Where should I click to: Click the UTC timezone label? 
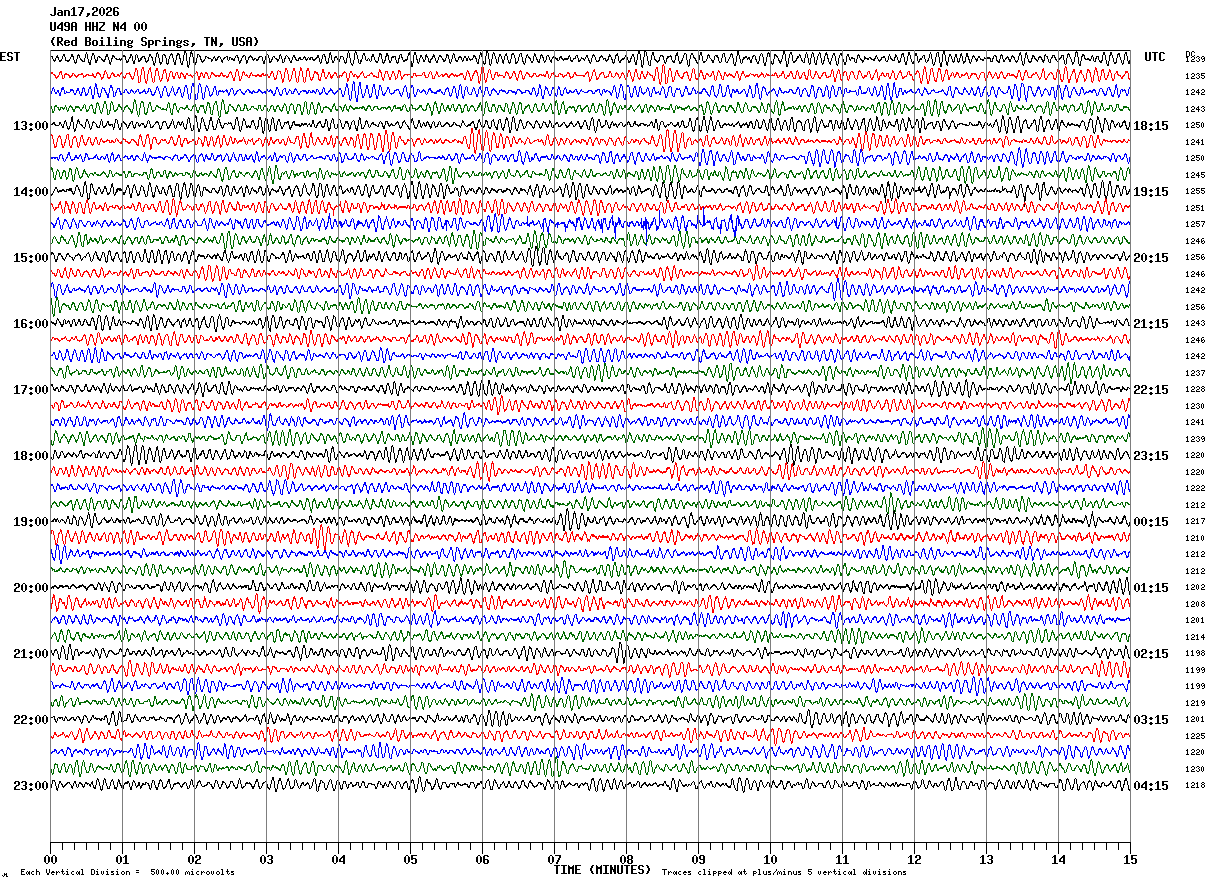pyautogui.click(x=1155, y=57)
